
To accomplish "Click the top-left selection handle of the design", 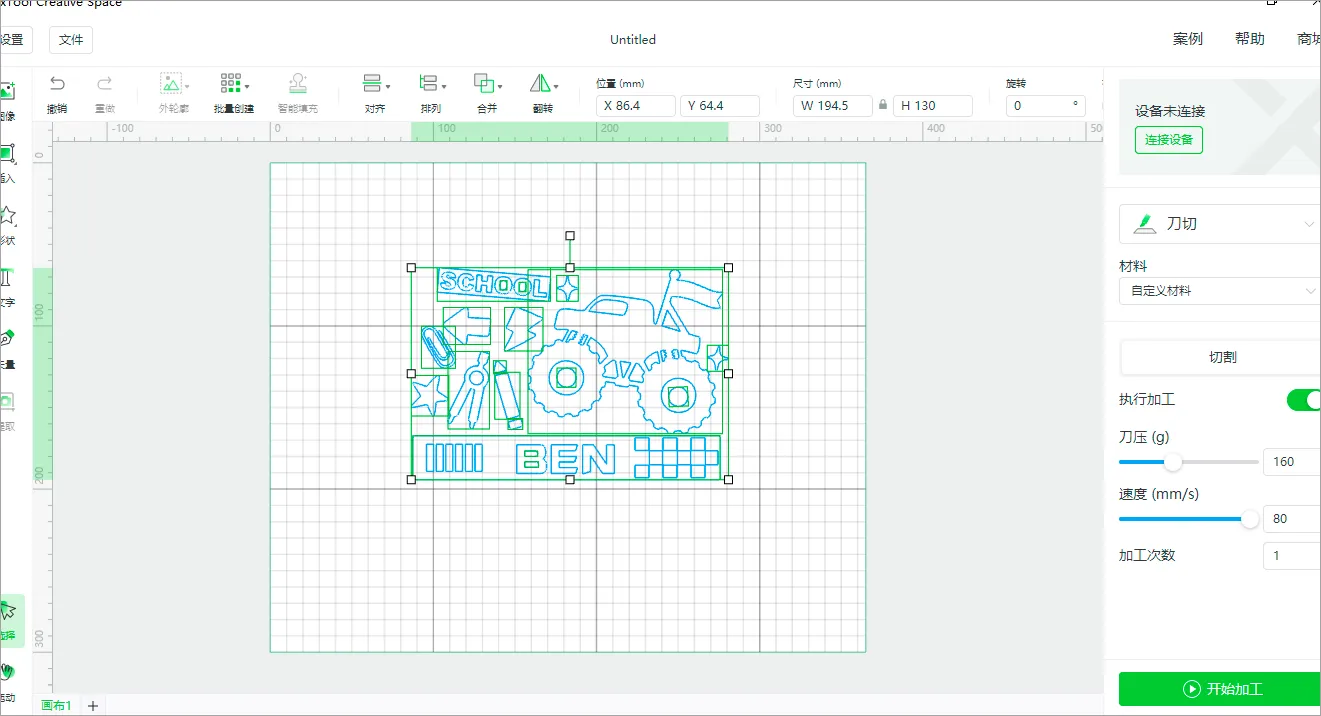I will 411,268.
